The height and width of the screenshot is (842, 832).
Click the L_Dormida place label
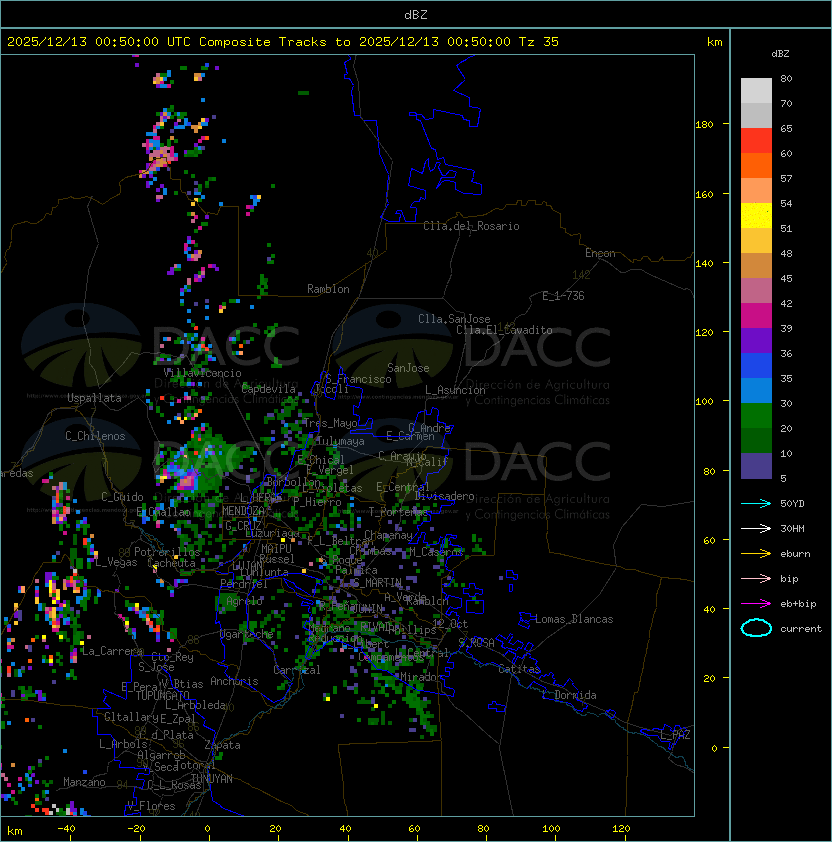click(x=569, y=695)
